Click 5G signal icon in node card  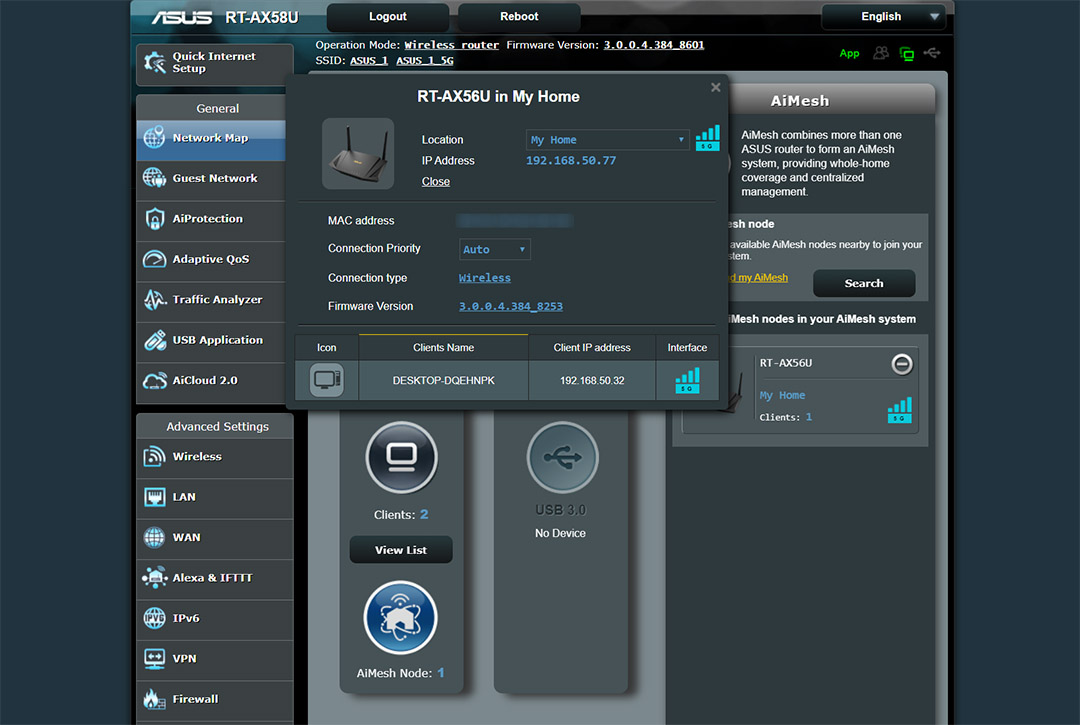point(900,410)
